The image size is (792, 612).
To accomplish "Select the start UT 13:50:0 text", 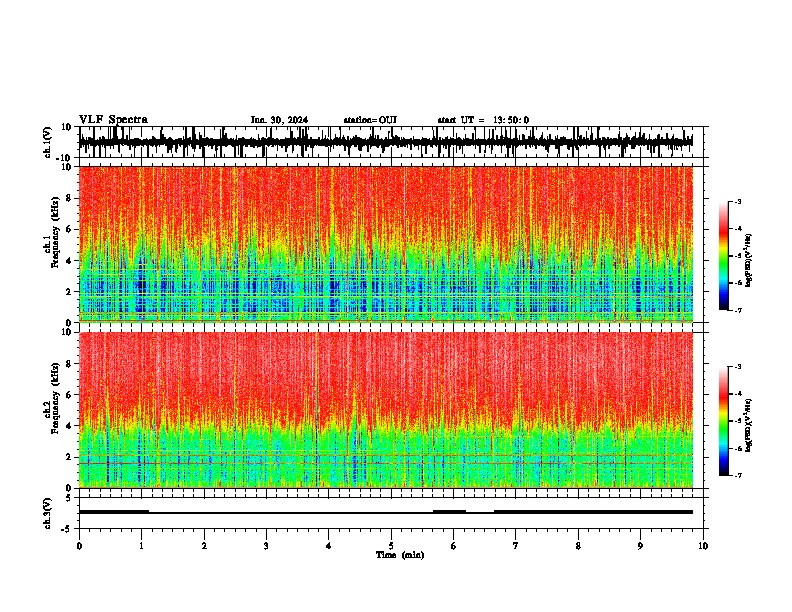I will click(483, 120).
